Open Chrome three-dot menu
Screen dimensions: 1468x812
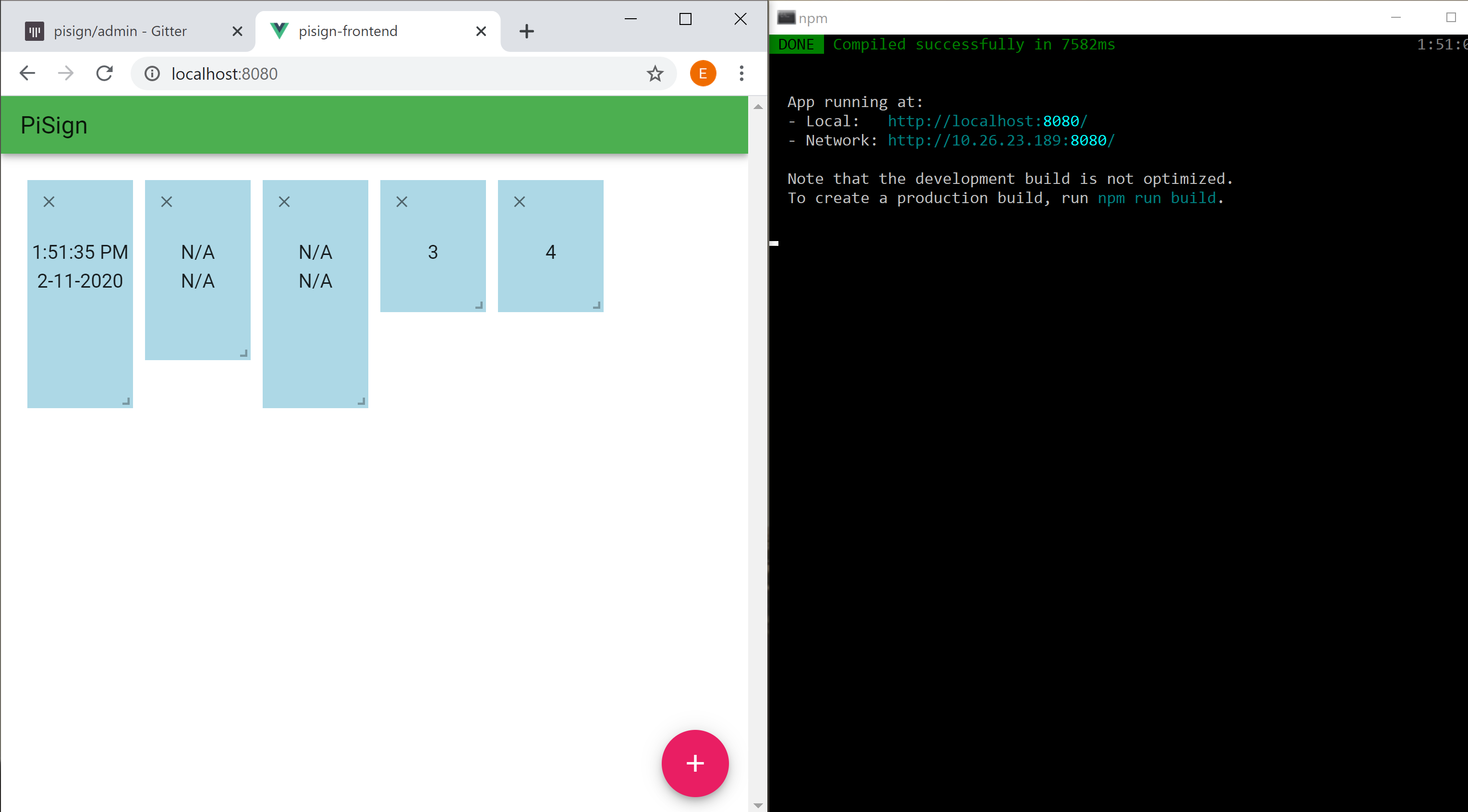pyautogui.click(x=741, y=73)
